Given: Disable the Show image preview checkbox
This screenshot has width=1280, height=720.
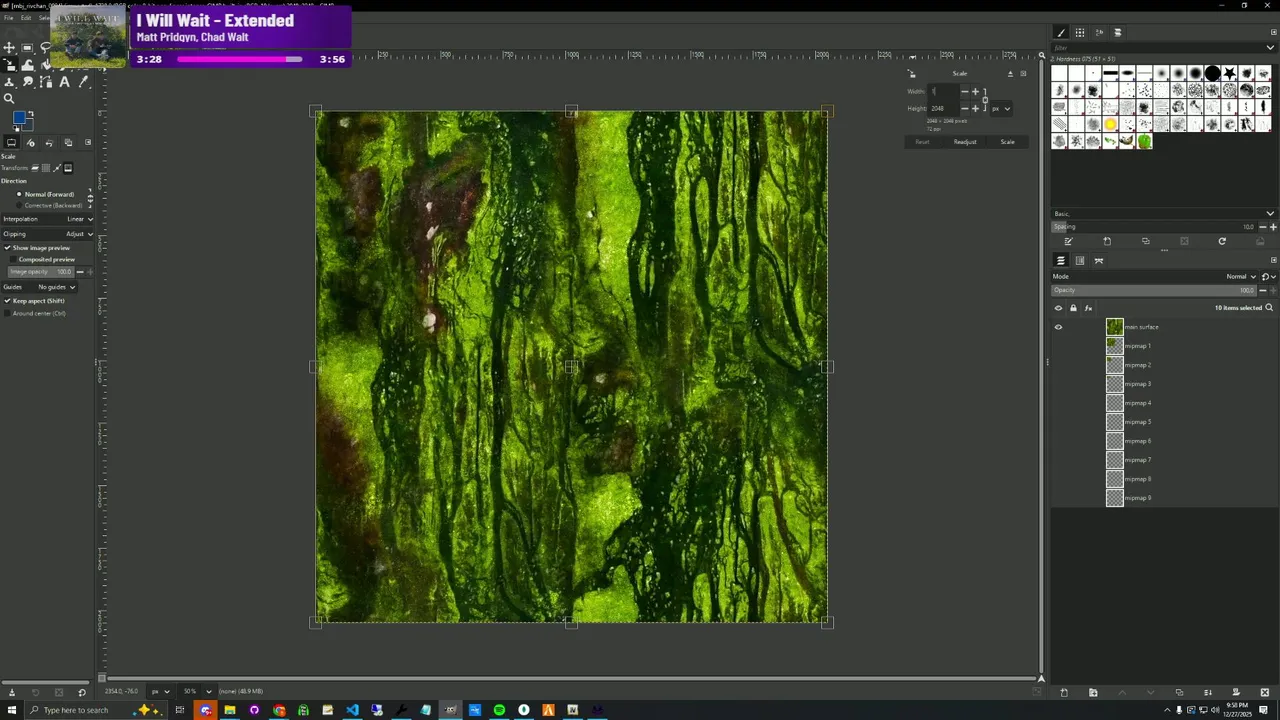Looking at the screenshot, I should click(x=7, y=248).
